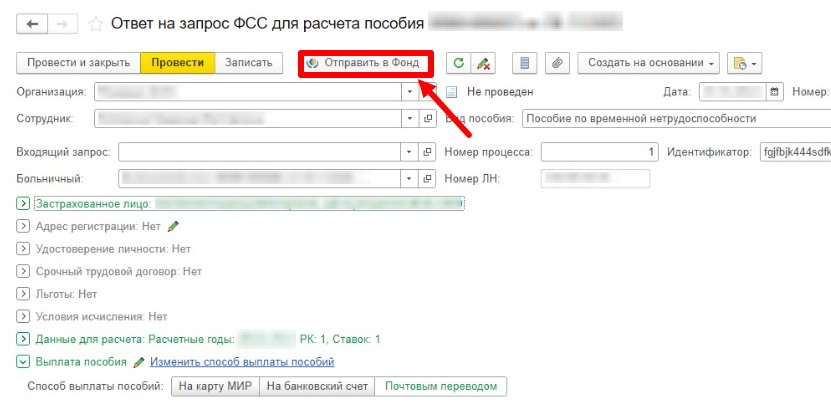The width and height of the screenshot is (831, 404).
Task: Click Не проведен status text
Action: pyautogui.click(x=500, y=92)
